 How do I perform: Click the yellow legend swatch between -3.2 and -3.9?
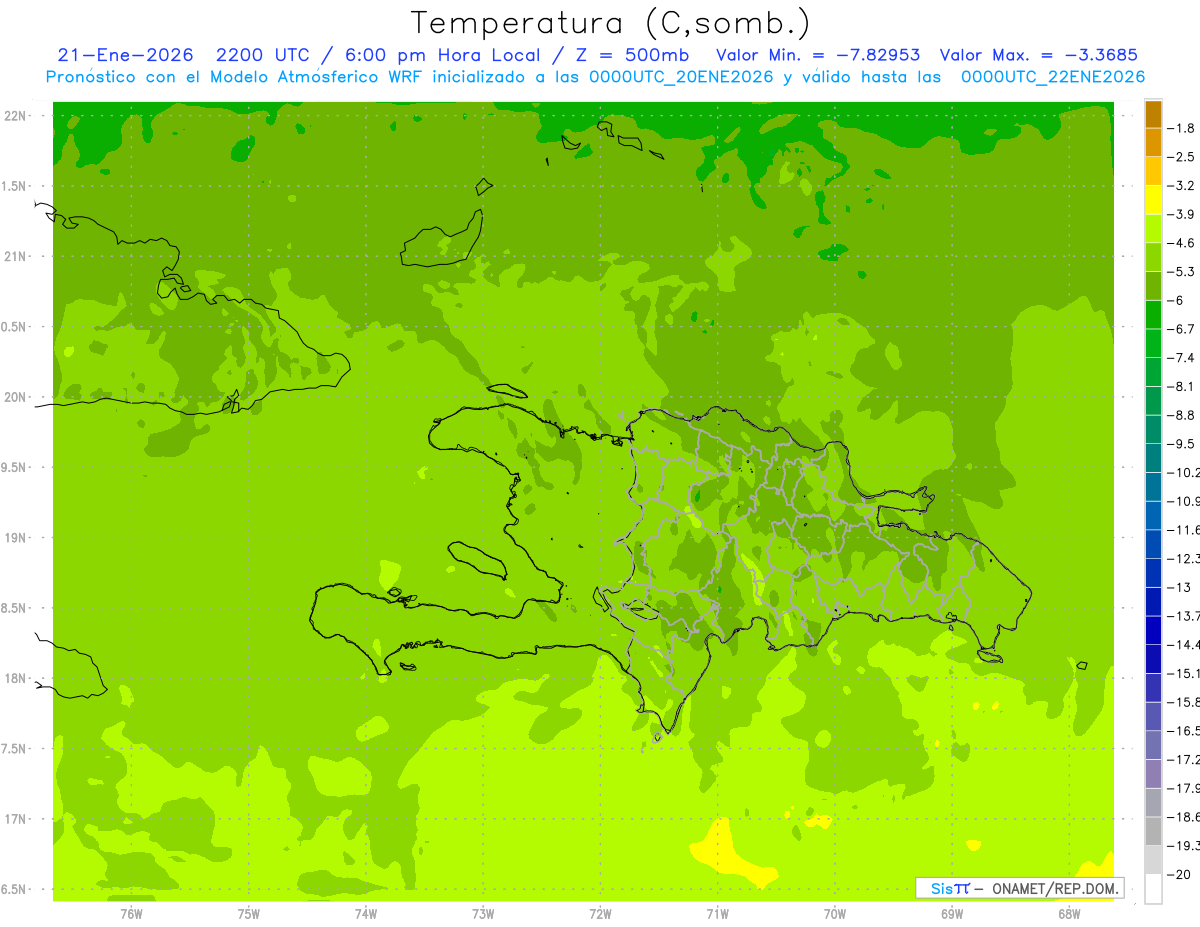pyautogui.click(x=1153, y=200)
